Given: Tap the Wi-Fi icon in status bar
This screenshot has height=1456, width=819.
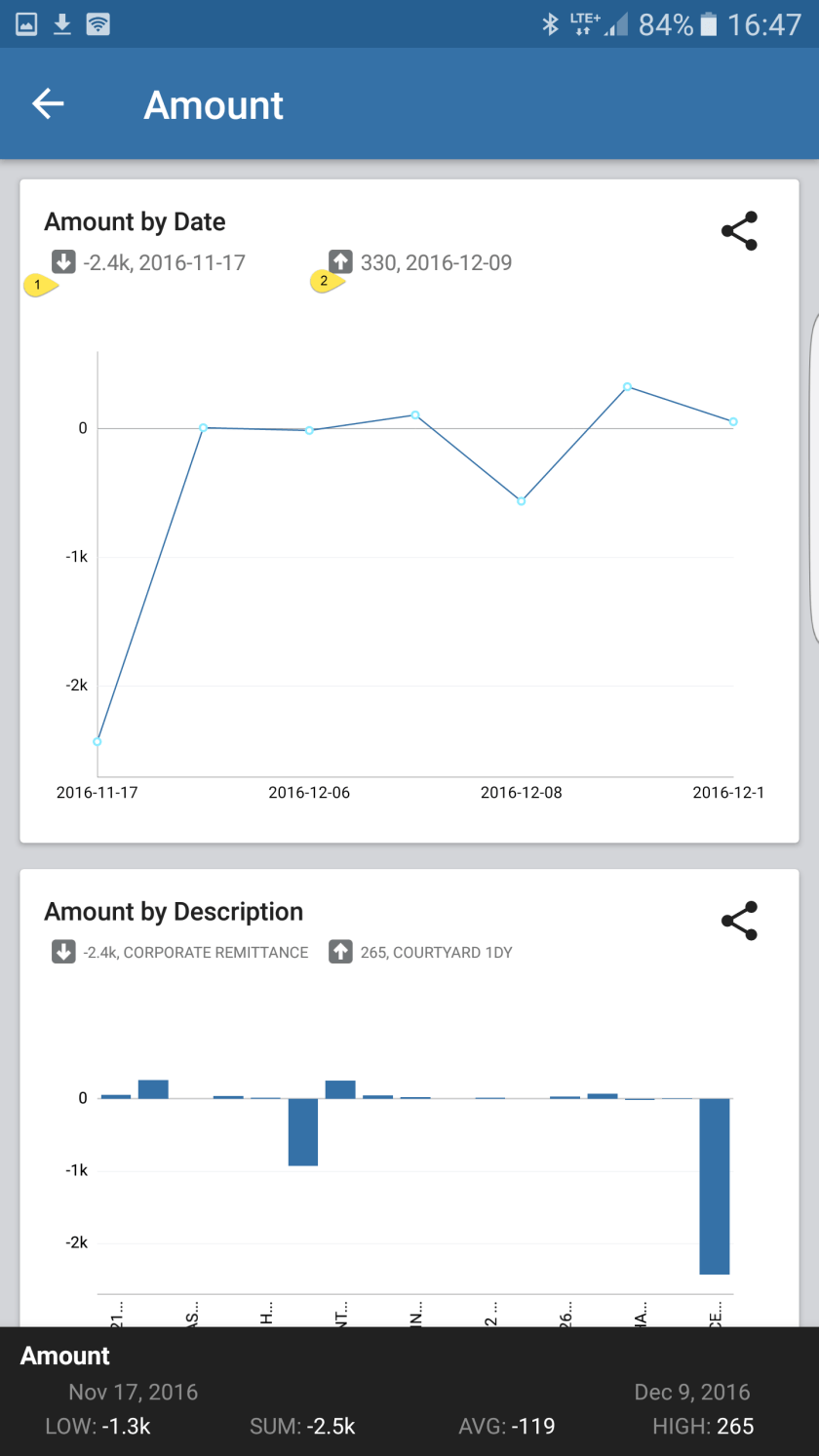Looking at the screenshot, I should 97,24.
